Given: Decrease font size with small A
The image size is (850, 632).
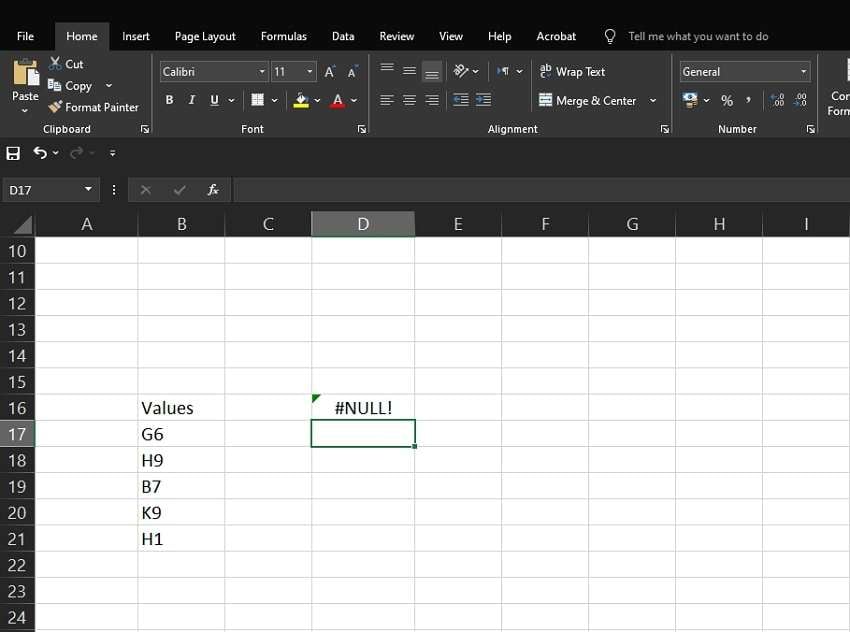Looking at the screenshot, I should [x=352, y=72].
